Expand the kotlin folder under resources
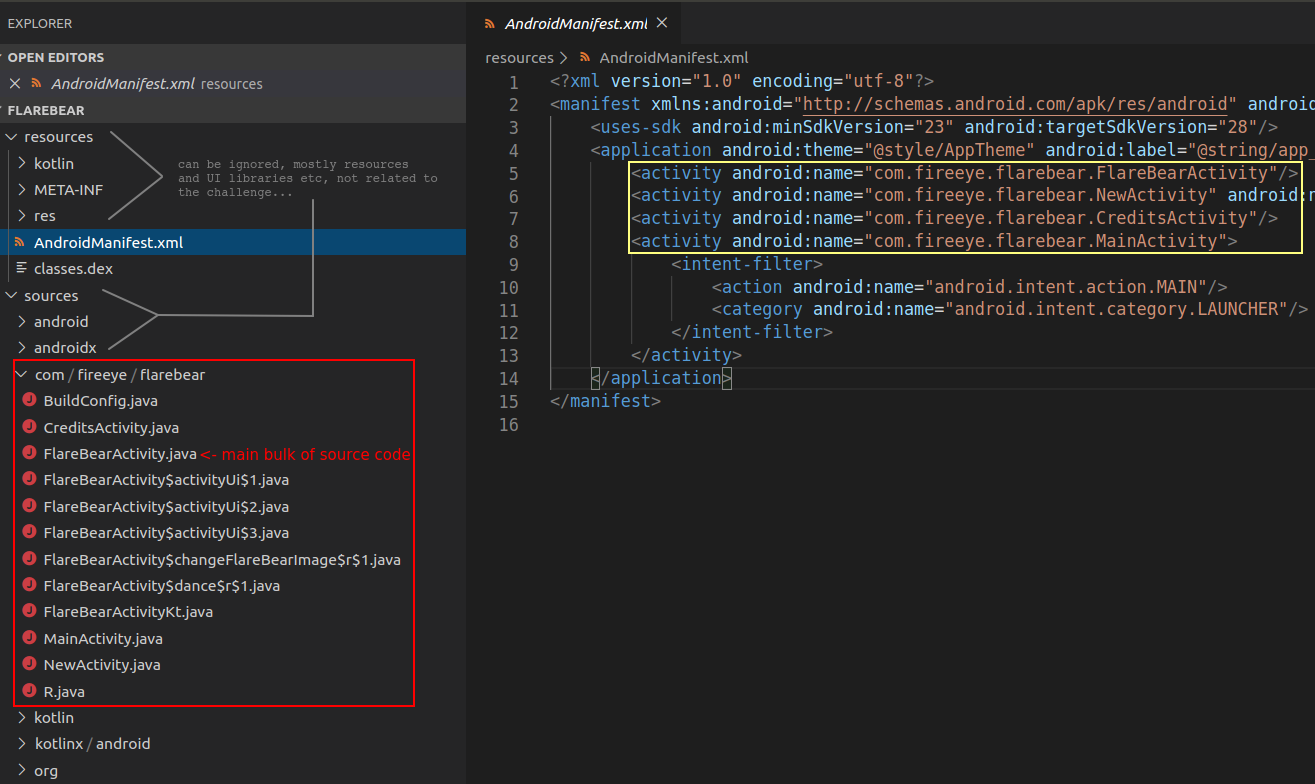 23,163
